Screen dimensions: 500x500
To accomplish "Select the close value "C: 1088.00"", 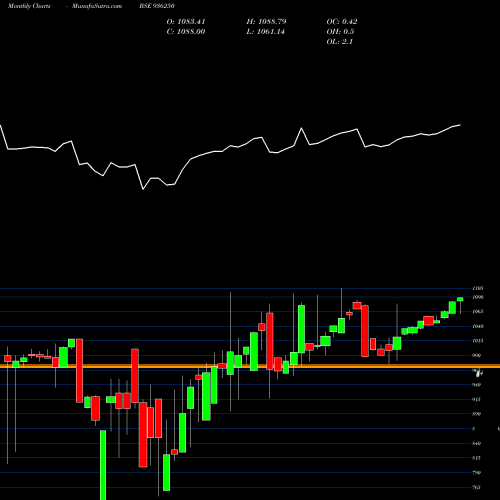I will pos(186,32).
